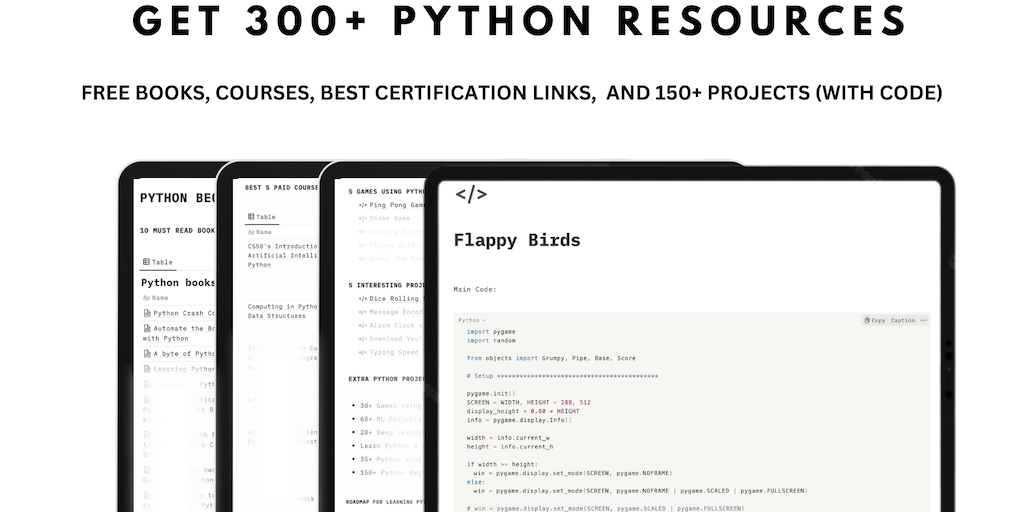The height and width of the screenshot is (512, 1024).
Task: Open the Learning Python book entry
Action: (183, 369)
